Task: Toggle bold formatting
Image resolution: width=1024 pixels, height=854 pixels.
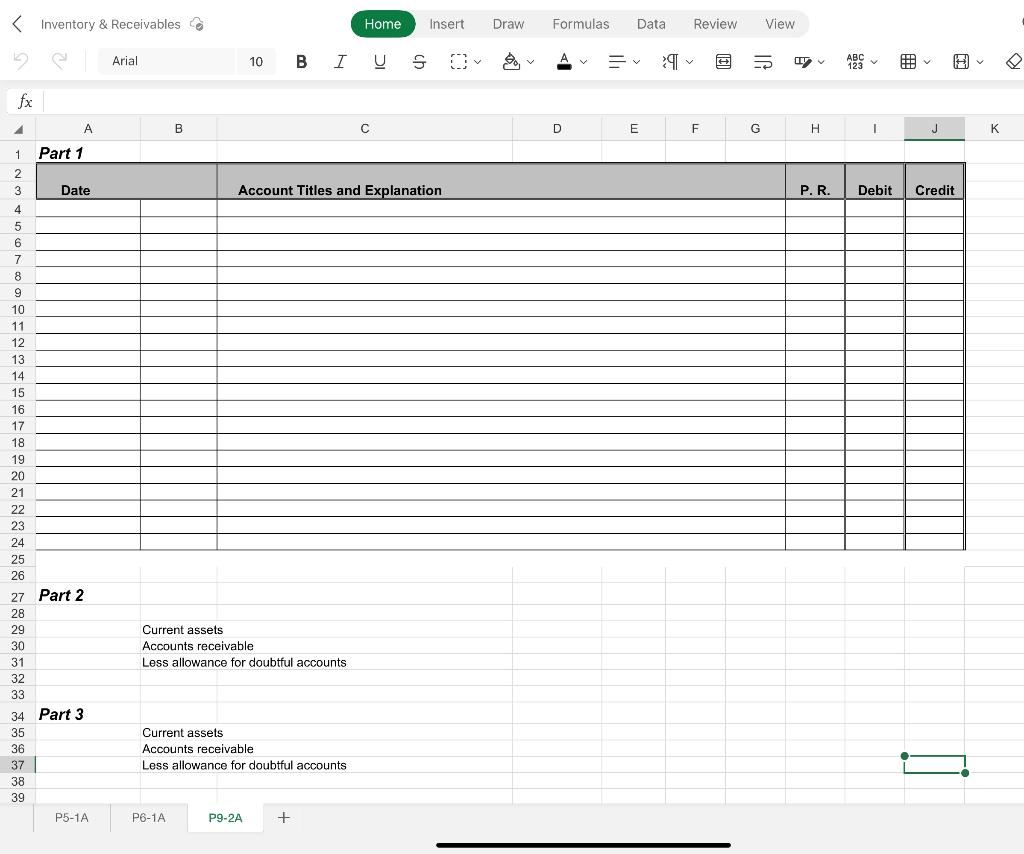Action: (x=301, y=61)
